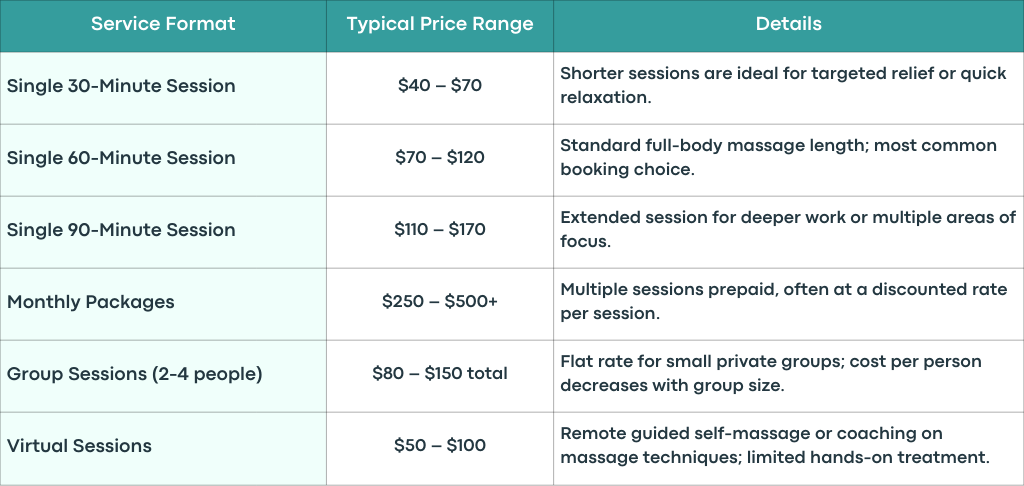Click the $70 – $120 price cell
This screenshot has height=486, width=1024.
pyautogui.click(x=440, y=160)
